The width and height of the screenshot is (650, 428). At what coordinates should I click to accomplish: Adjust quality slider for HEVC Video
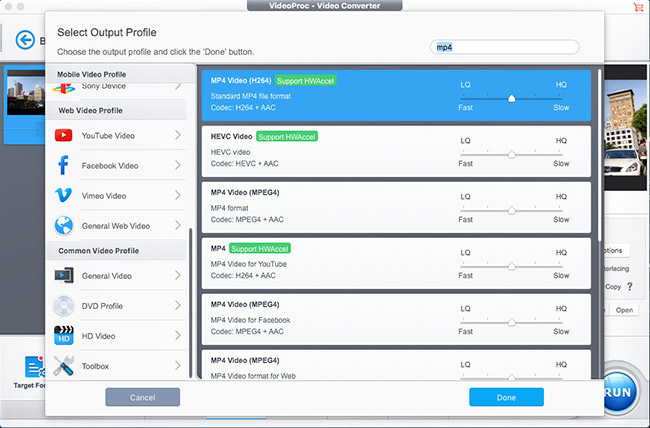(512, 154)
